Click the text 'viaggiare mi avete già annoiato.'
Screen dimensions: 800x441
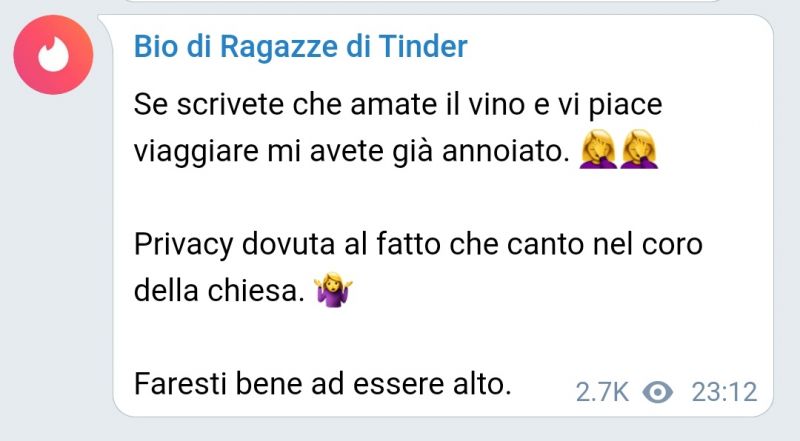point(352,151)
